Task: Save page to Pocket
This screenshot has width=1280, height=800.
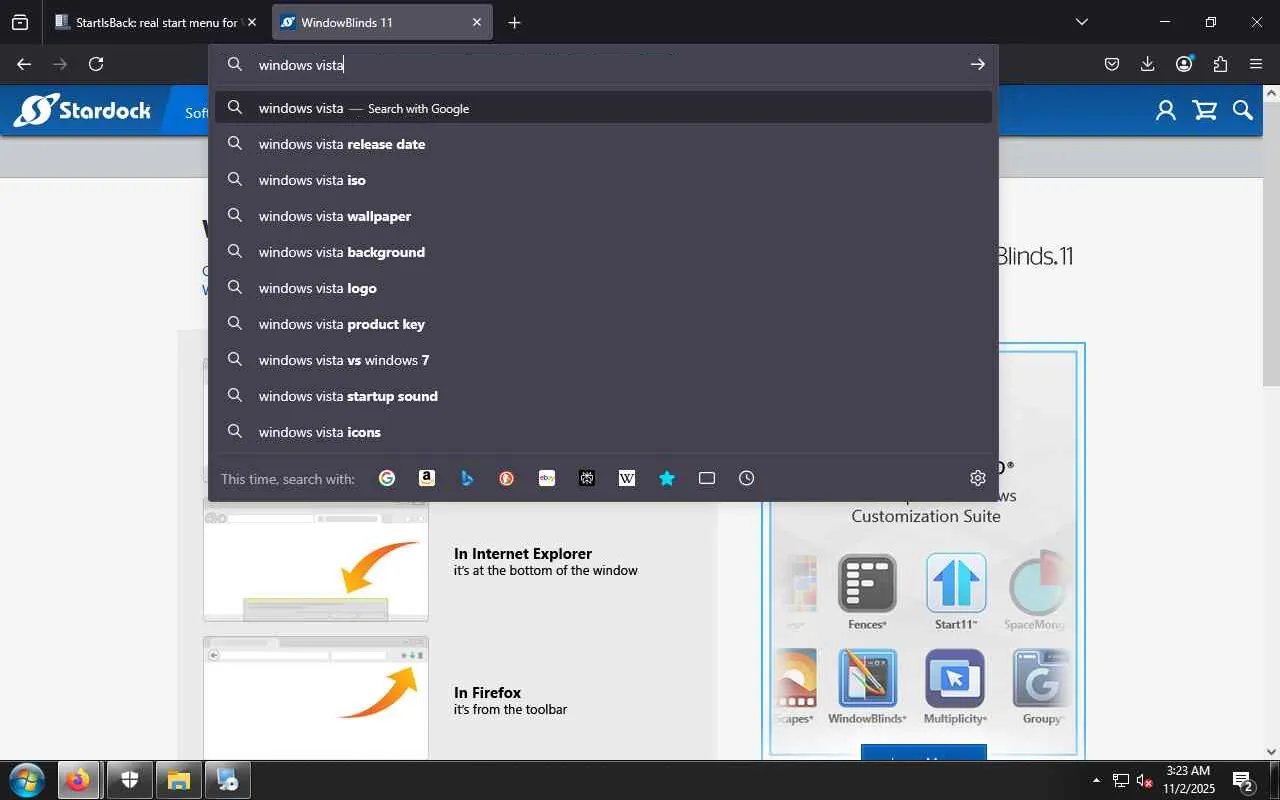Action: point(1112,64)
